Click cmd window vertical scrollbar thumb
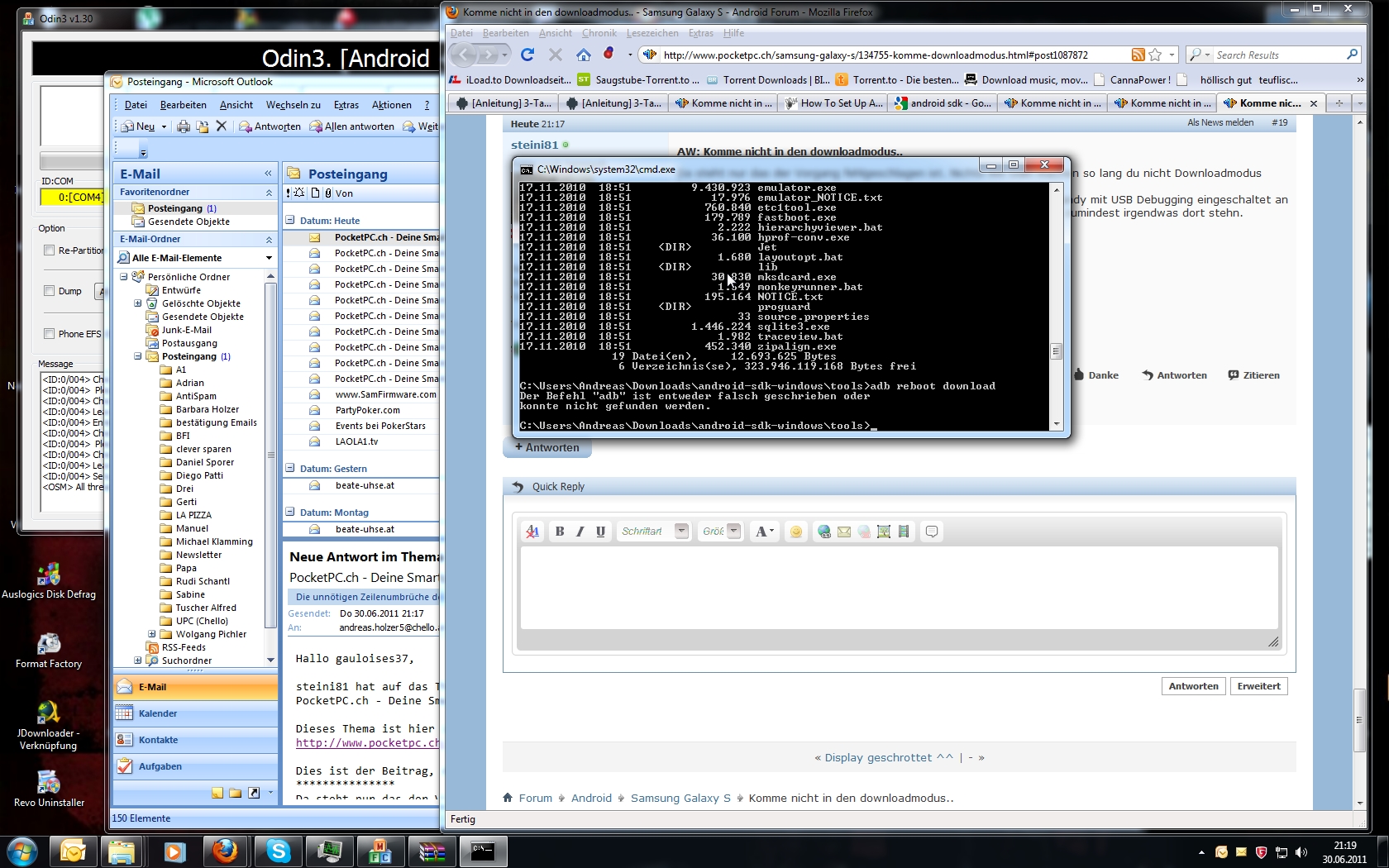This screenshot has width=1389, height=868. (x=1056, y=351)
